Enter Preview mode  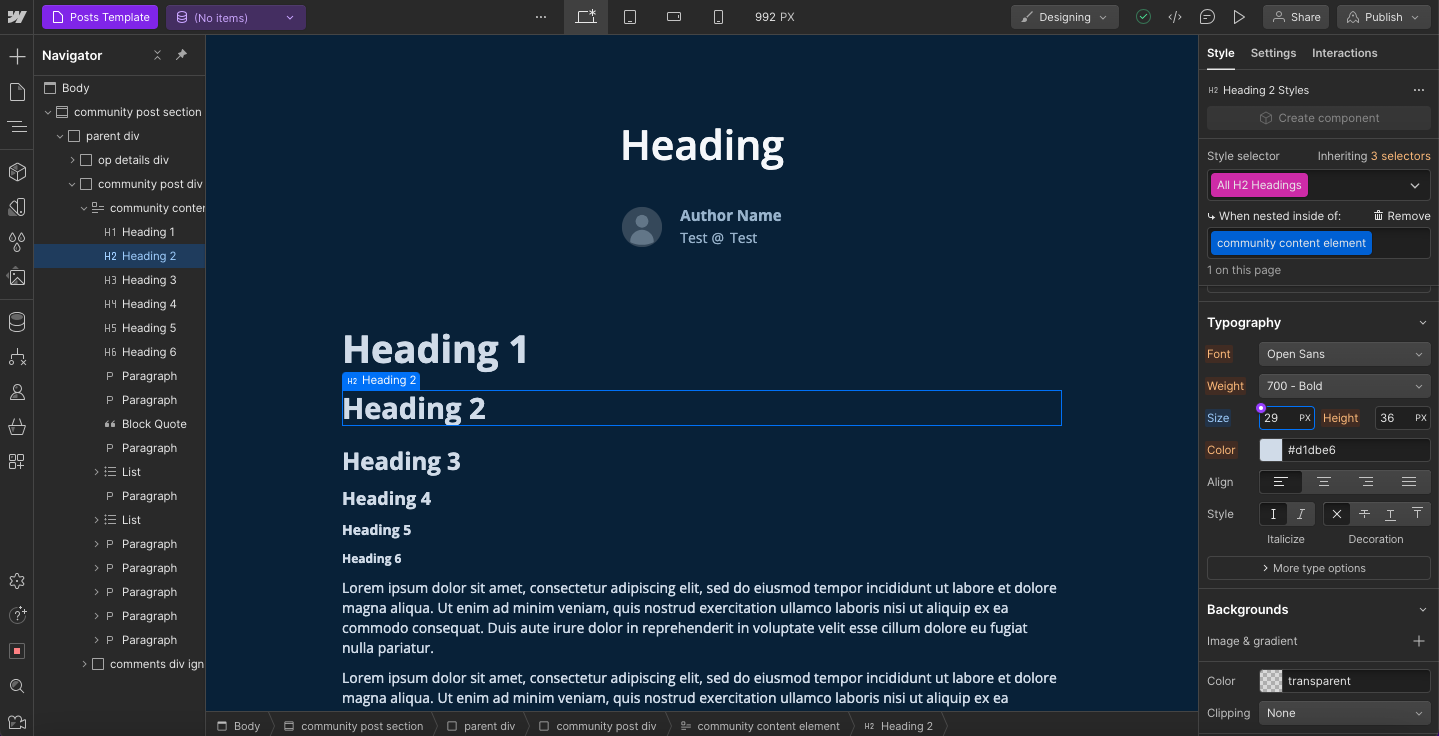1239,17
